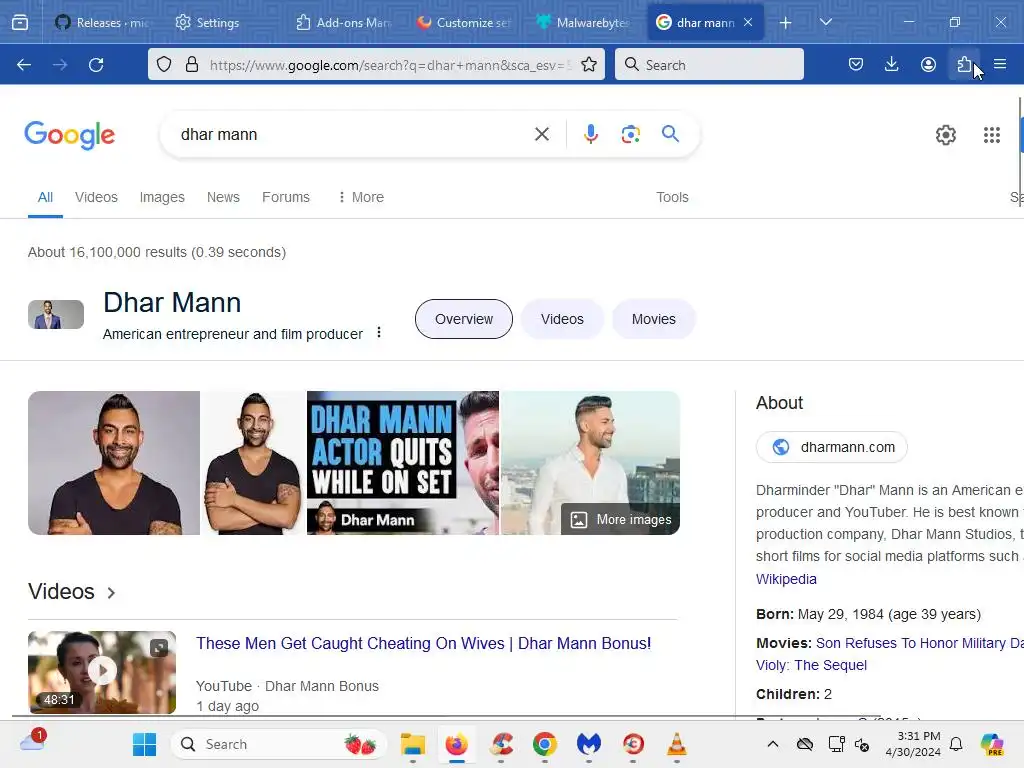Screen dimensions: 1024x768
Task: Clear the Google search text
Action: (542, 135)
